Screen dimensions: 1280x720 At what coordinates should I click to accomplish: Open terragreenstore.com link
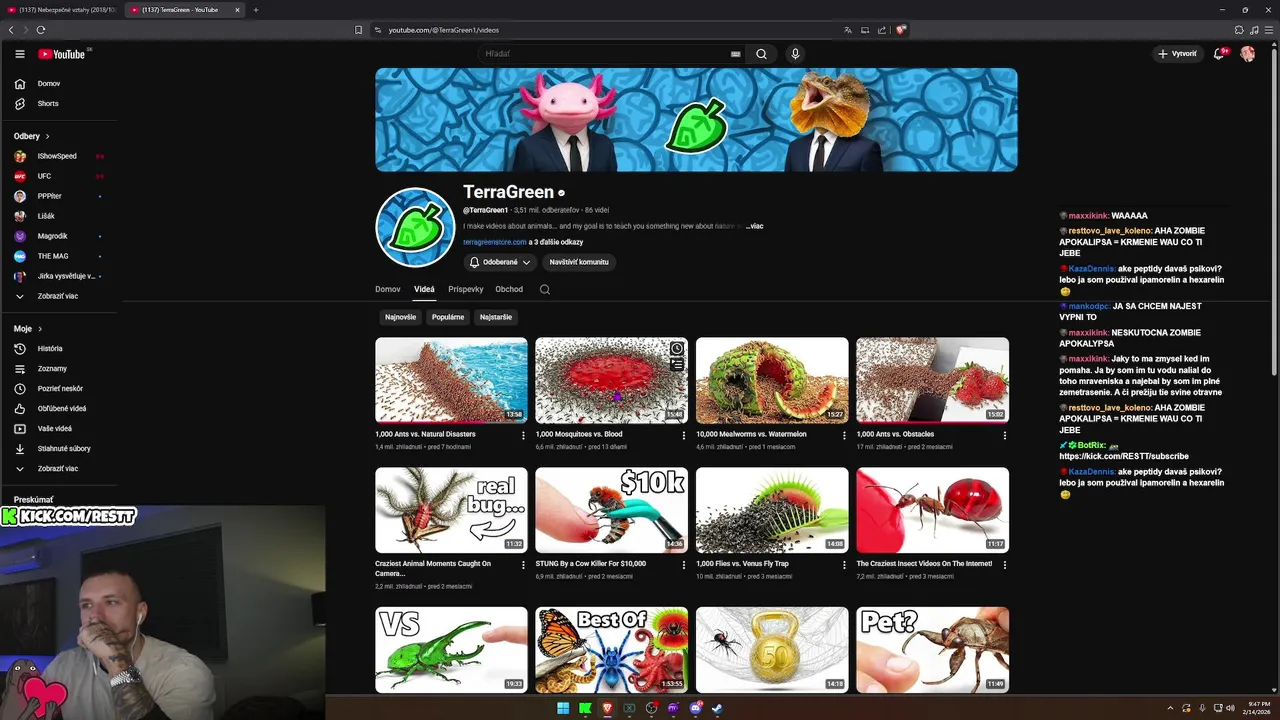click(494, 242)
